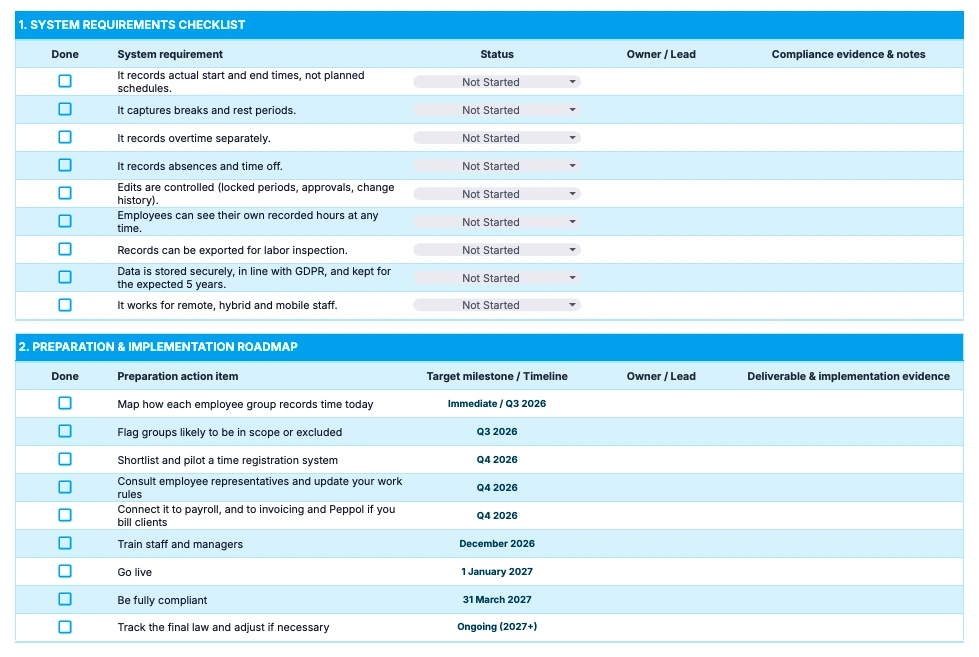Screen dimensions: 979x657
Task: Mark 'Records can be exported' as done
Action: click(65, 249)
